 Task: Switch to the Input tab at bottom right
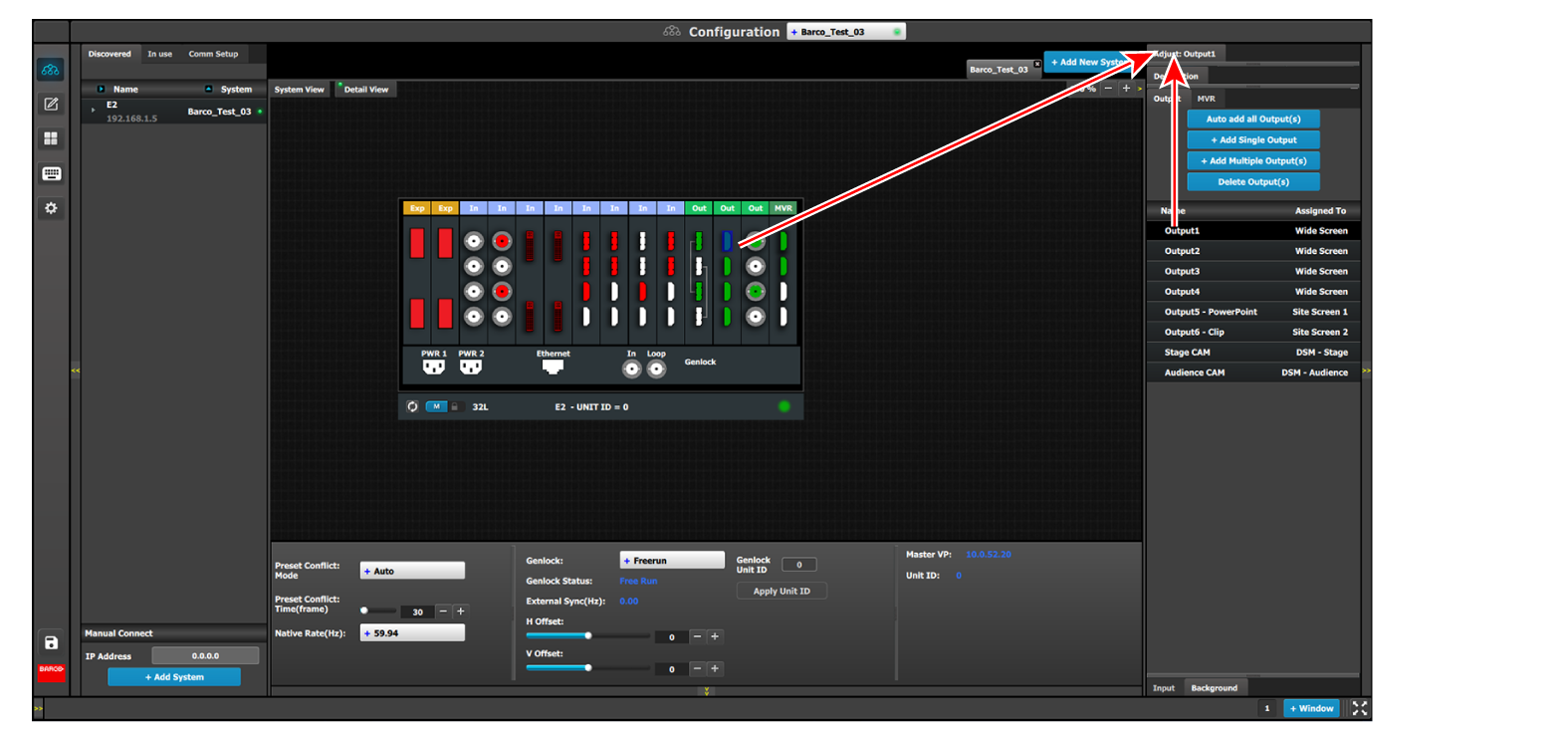pos(1164,688)
